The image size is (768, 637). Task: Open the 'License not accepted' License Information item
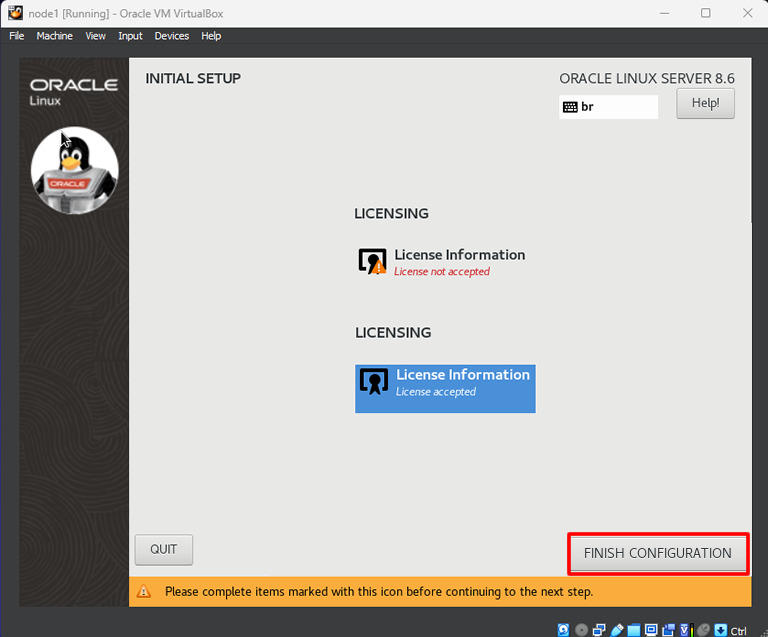(x=442, y=262)
